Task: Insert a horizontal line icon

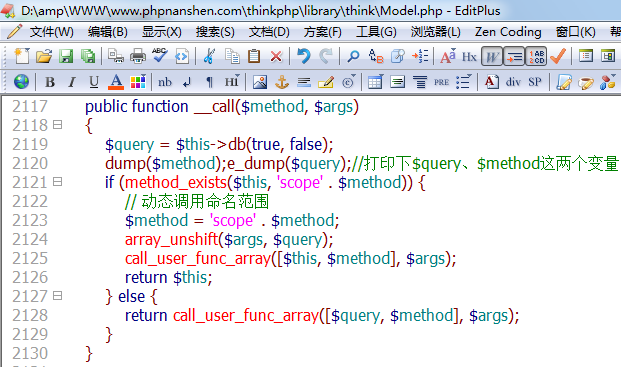Action: 304,82
